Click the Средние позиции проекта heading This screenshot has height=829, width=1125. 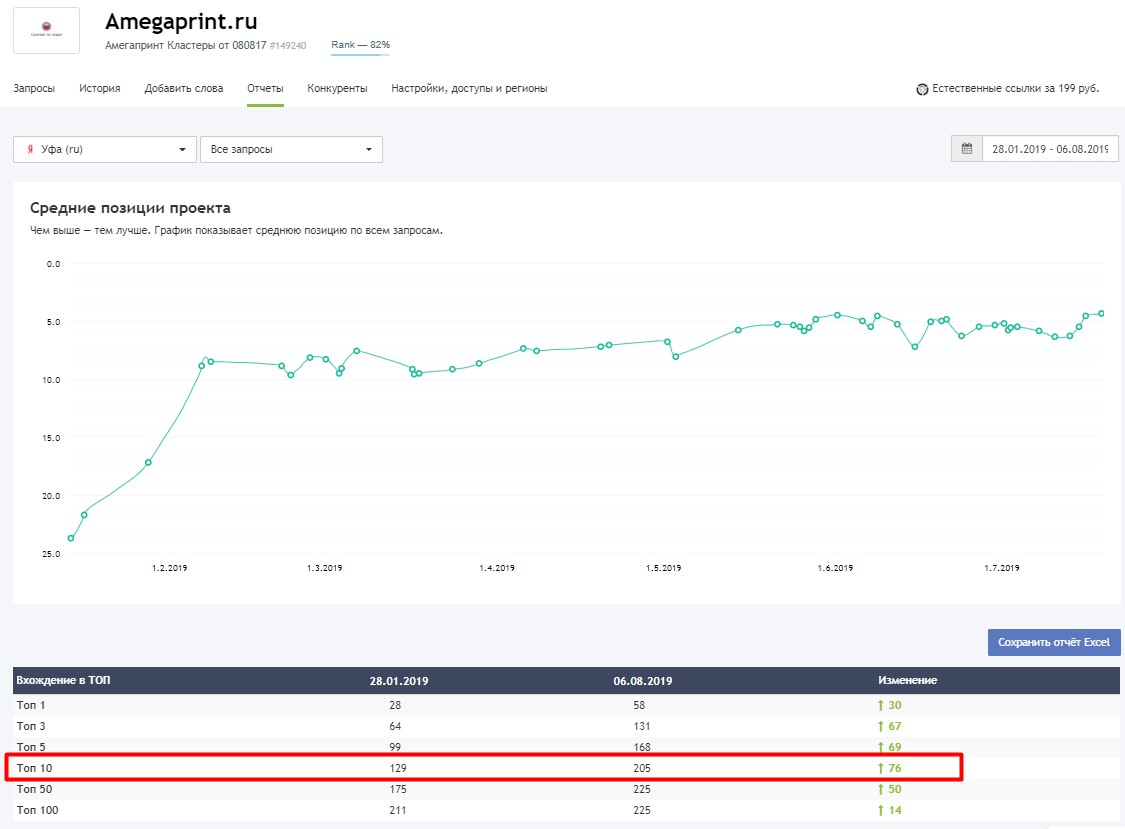pos(130,208)
